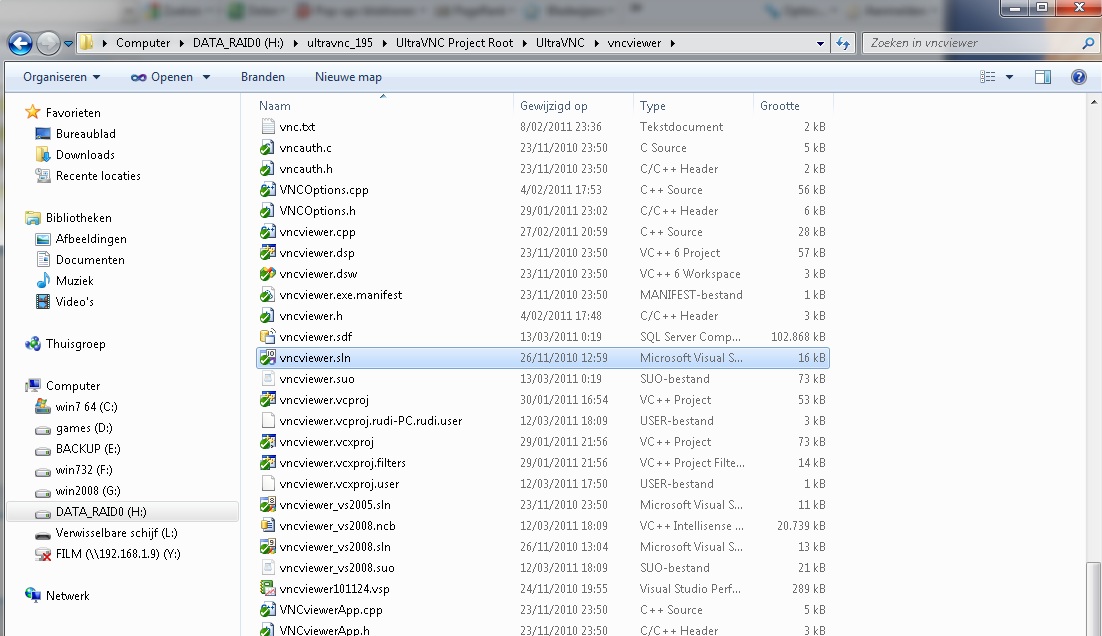Open Downloads in the sidebar

click(85, 155)
